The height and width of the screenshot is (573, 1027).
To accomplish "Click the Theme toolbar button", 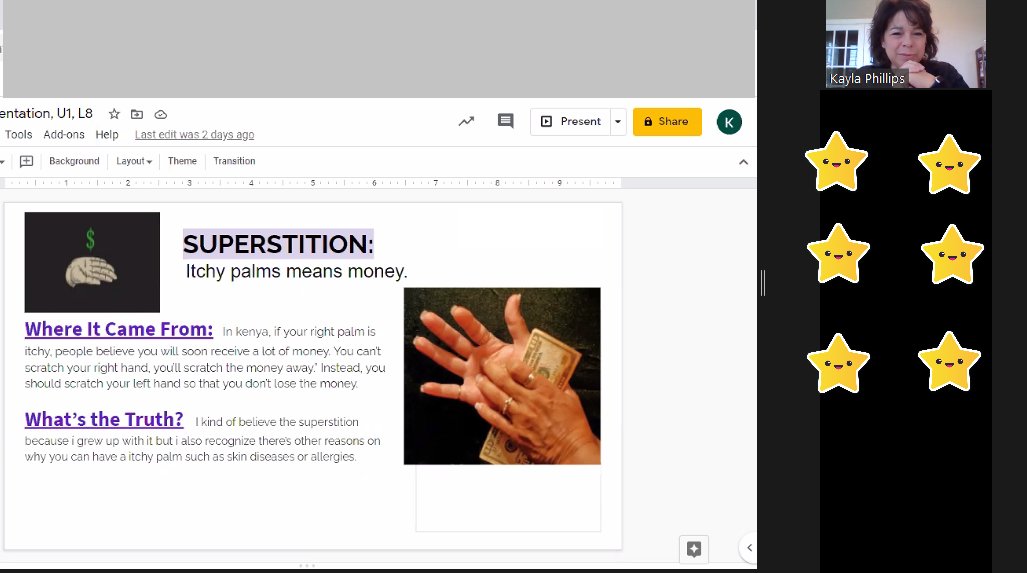I will point(182,161).
